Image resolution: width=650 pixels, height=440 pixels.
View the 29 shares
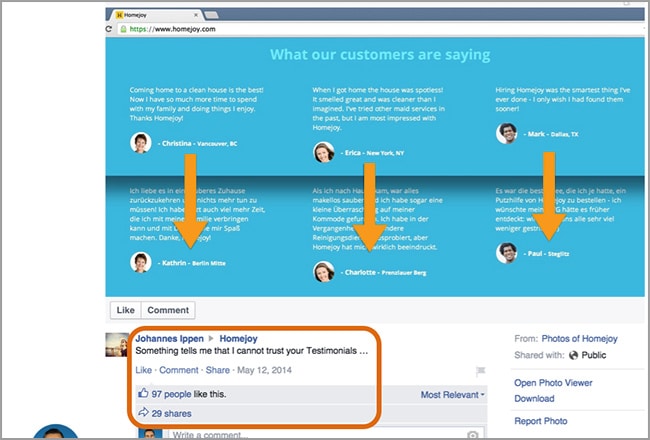[x=171, y=413]
